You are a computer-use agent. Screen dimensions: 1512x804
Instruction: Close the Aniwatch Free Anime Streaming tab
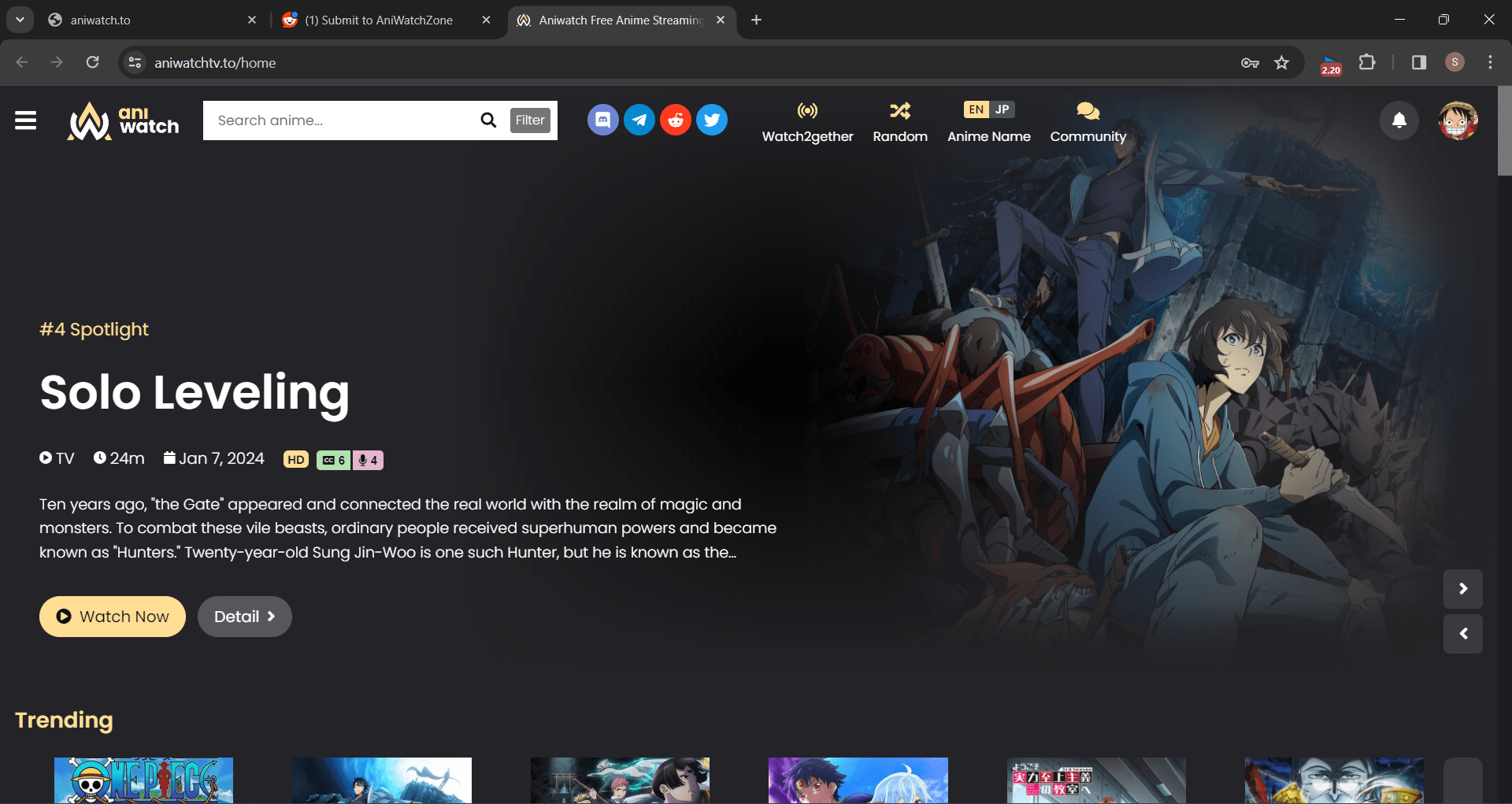tap(721, 20)
